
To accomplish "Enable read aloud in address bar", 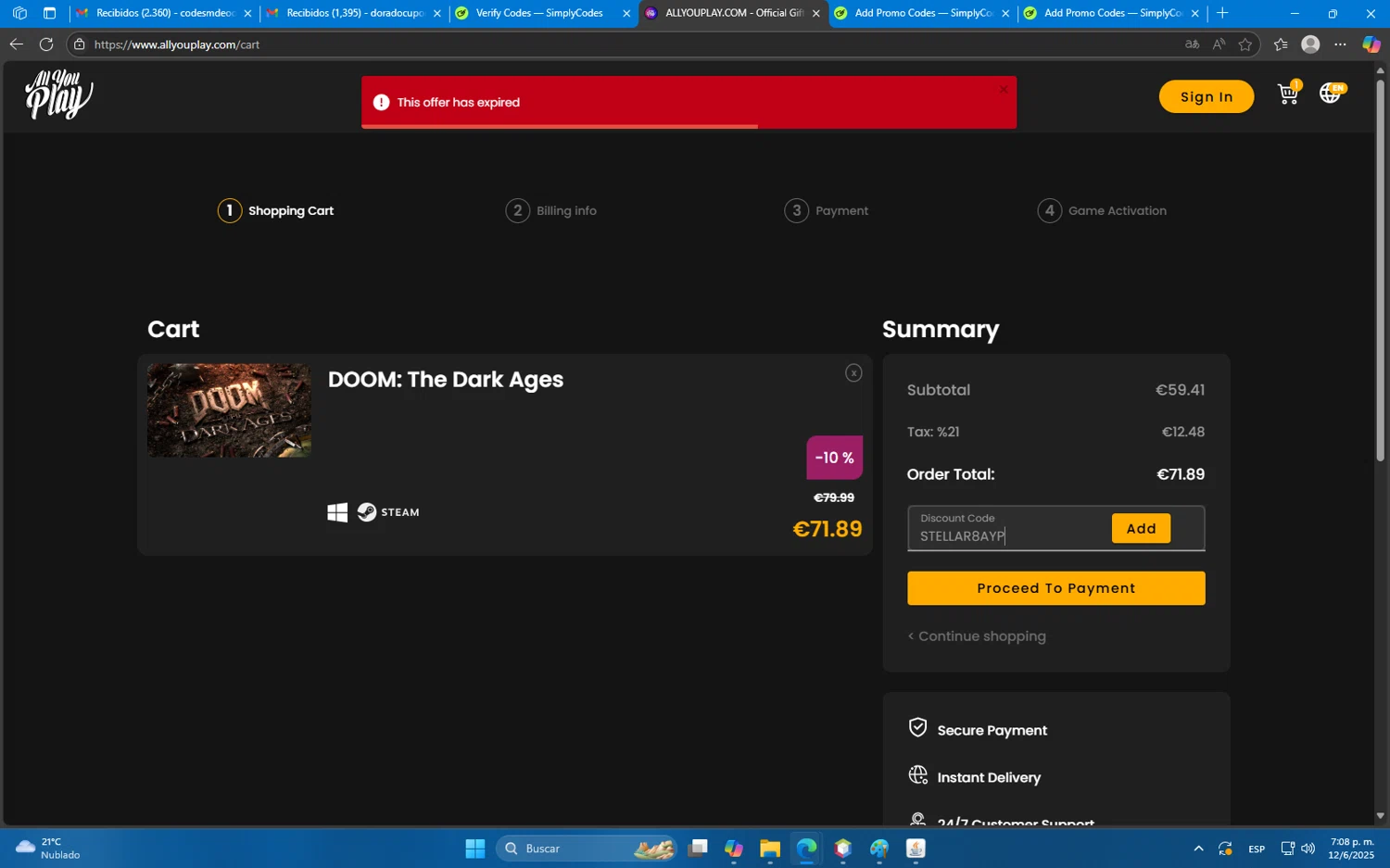I will click(x=1219, y=44).
